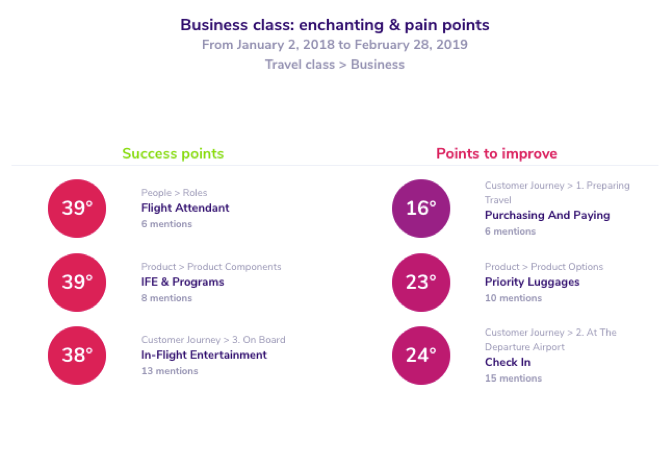
Task: Open the In-Flight Entertainment item
Action: pyautogui.click(x=204, y=355)
